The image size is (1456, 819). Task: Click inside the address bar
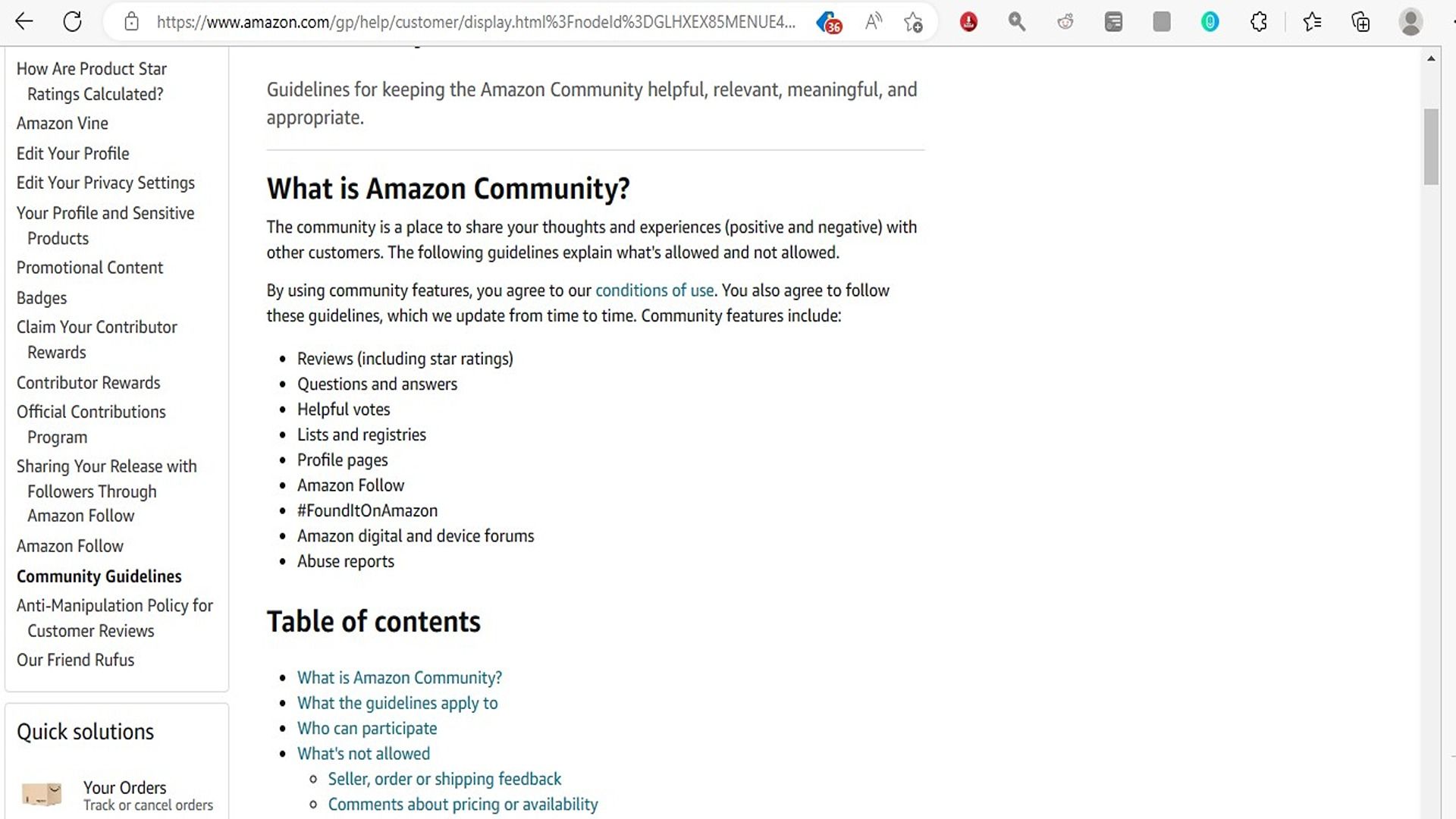(455, 21)
